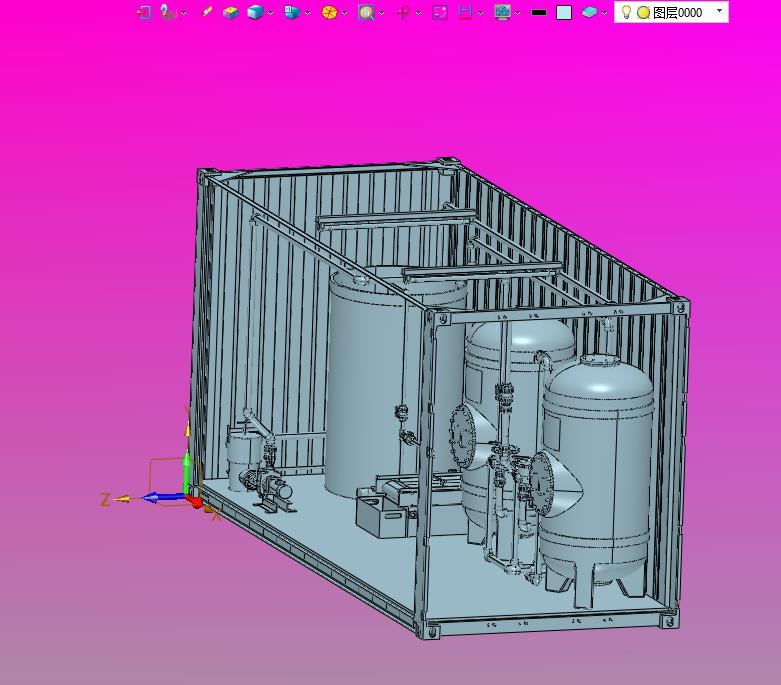Click the blue Z-axis arrow of the triad
781x685 pixels.
click(x=163, y=497)
